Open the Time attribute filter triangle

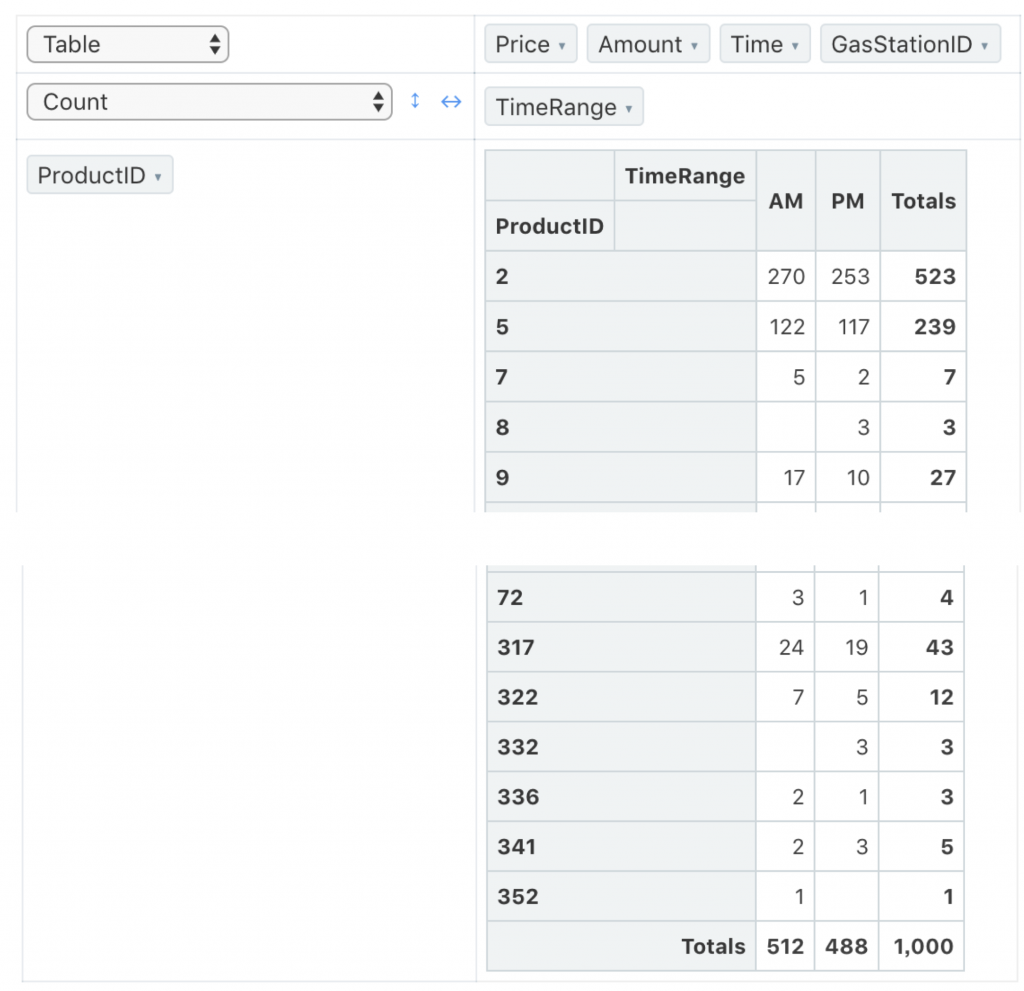795,46
